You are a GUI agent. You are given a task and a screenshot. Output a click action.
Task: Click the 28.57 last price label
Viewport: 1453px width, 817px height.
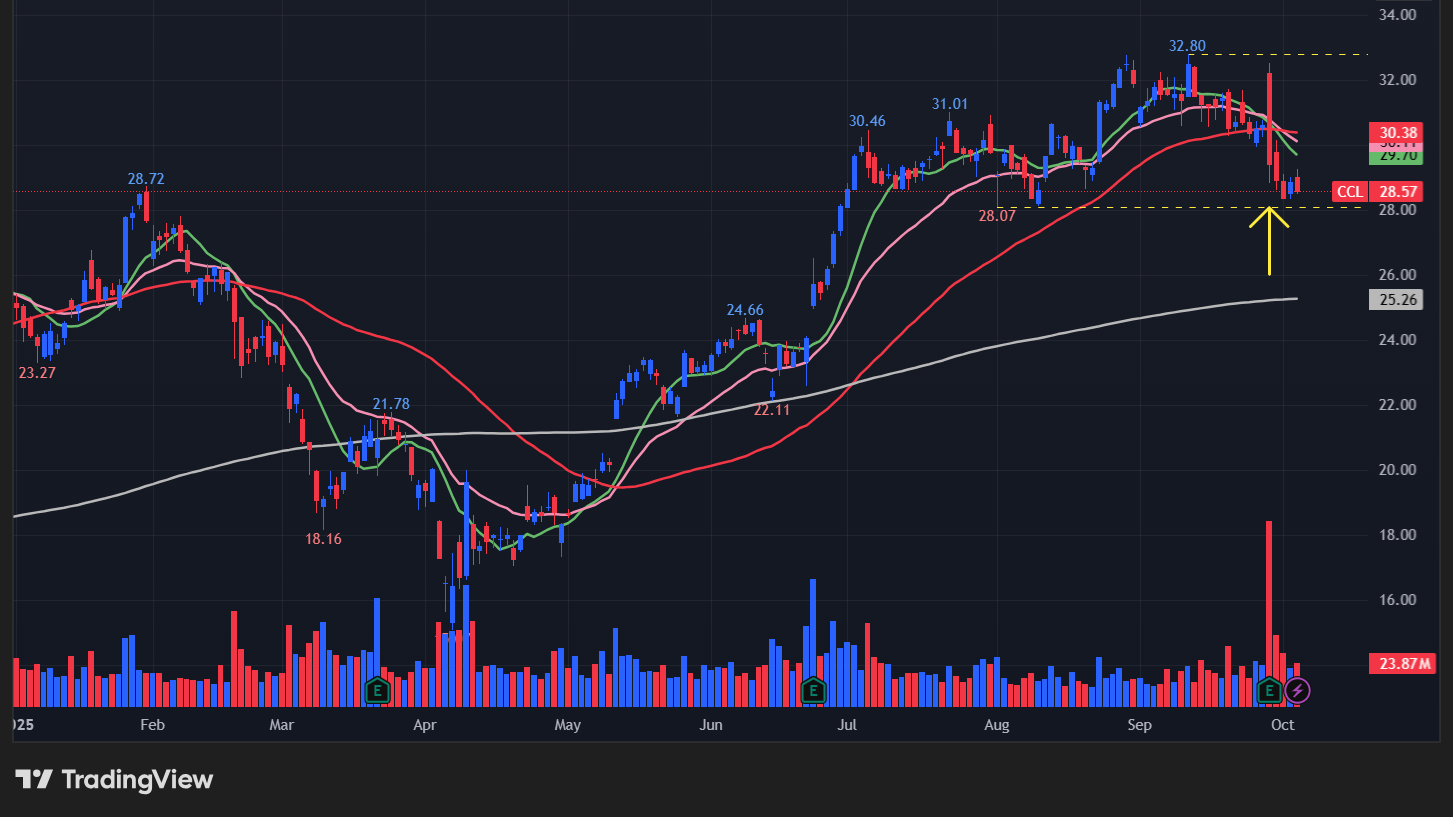point(1398,191)
